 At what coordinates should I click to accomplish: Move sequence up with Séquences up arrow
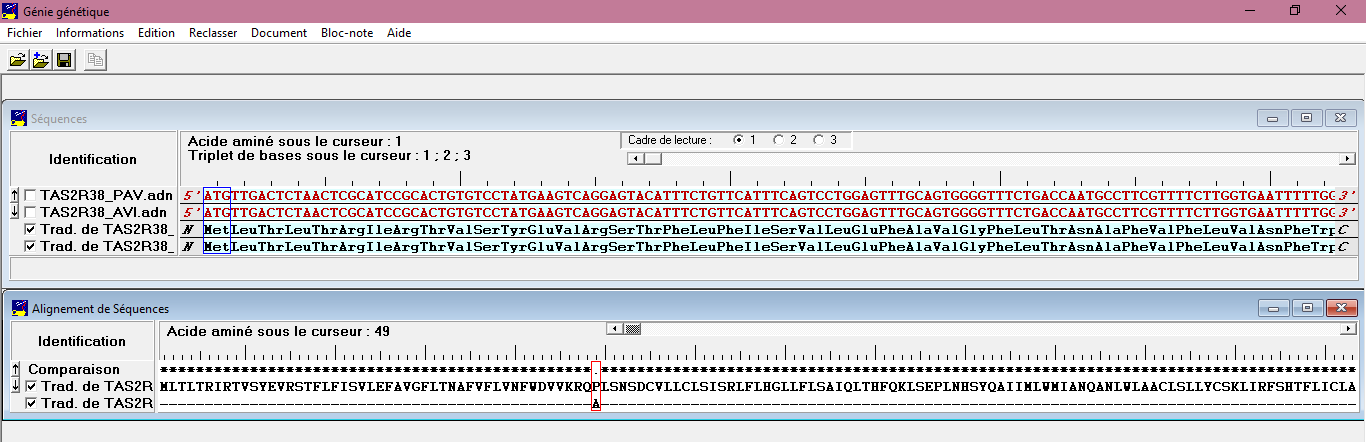point(14,195)
